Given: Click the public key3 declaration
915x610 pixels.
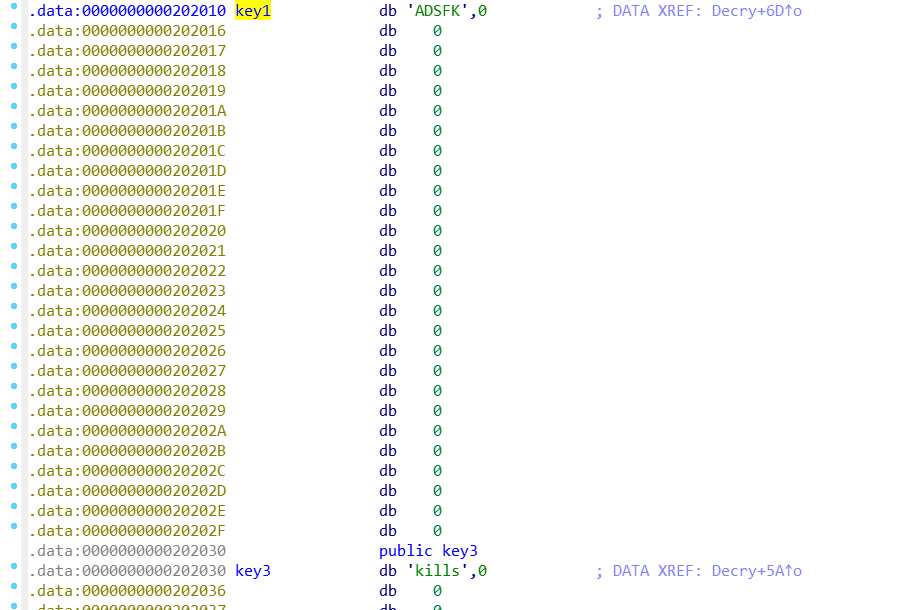Looking at the screenshot, I should click(428, 551).
